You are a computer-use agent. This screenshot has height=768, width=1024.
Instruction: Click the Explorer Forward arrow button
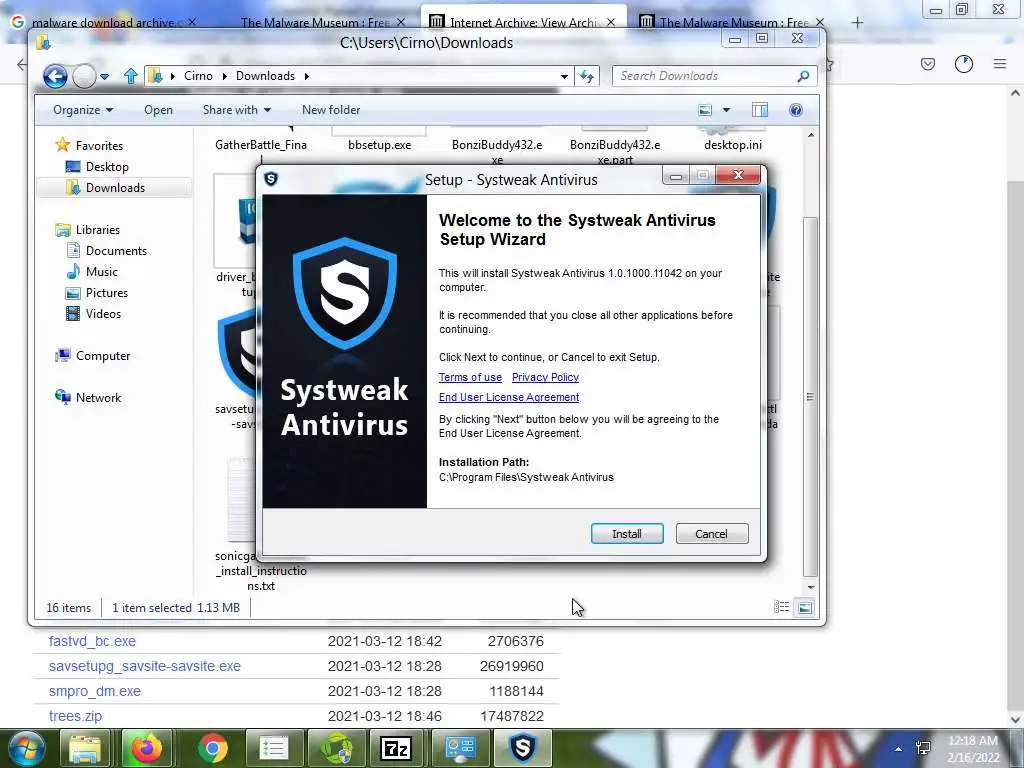click(84, 76)
